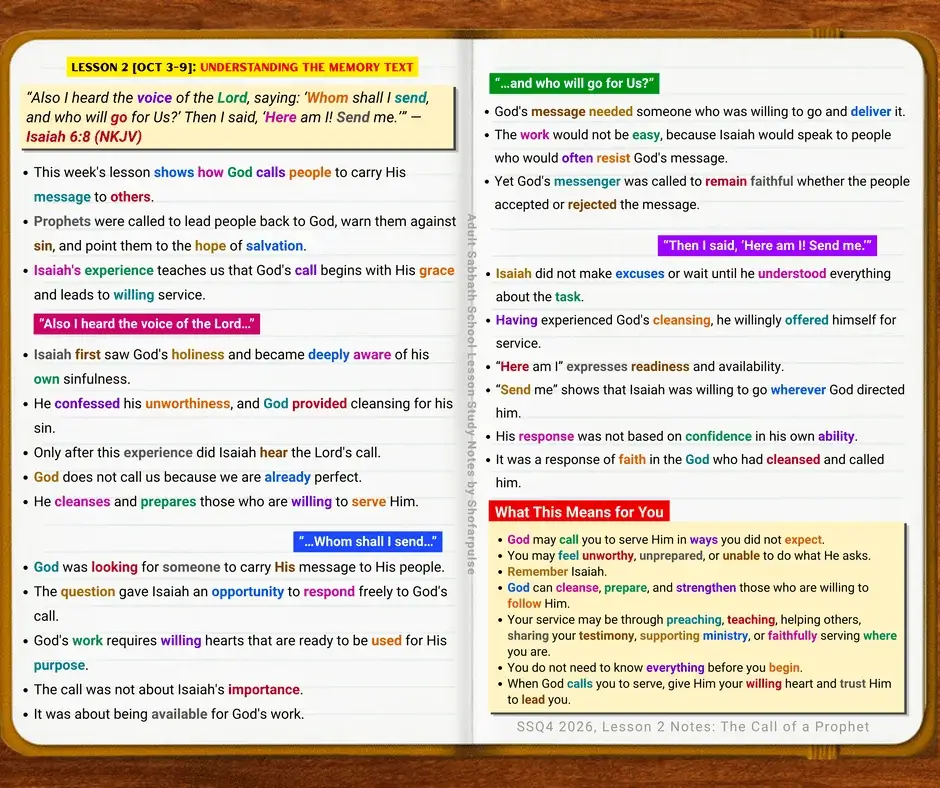940x788 pixels.
Task: Click the purple "Then I said, 'Here am I! Send me.'" heading
Action: coord(767,245)
